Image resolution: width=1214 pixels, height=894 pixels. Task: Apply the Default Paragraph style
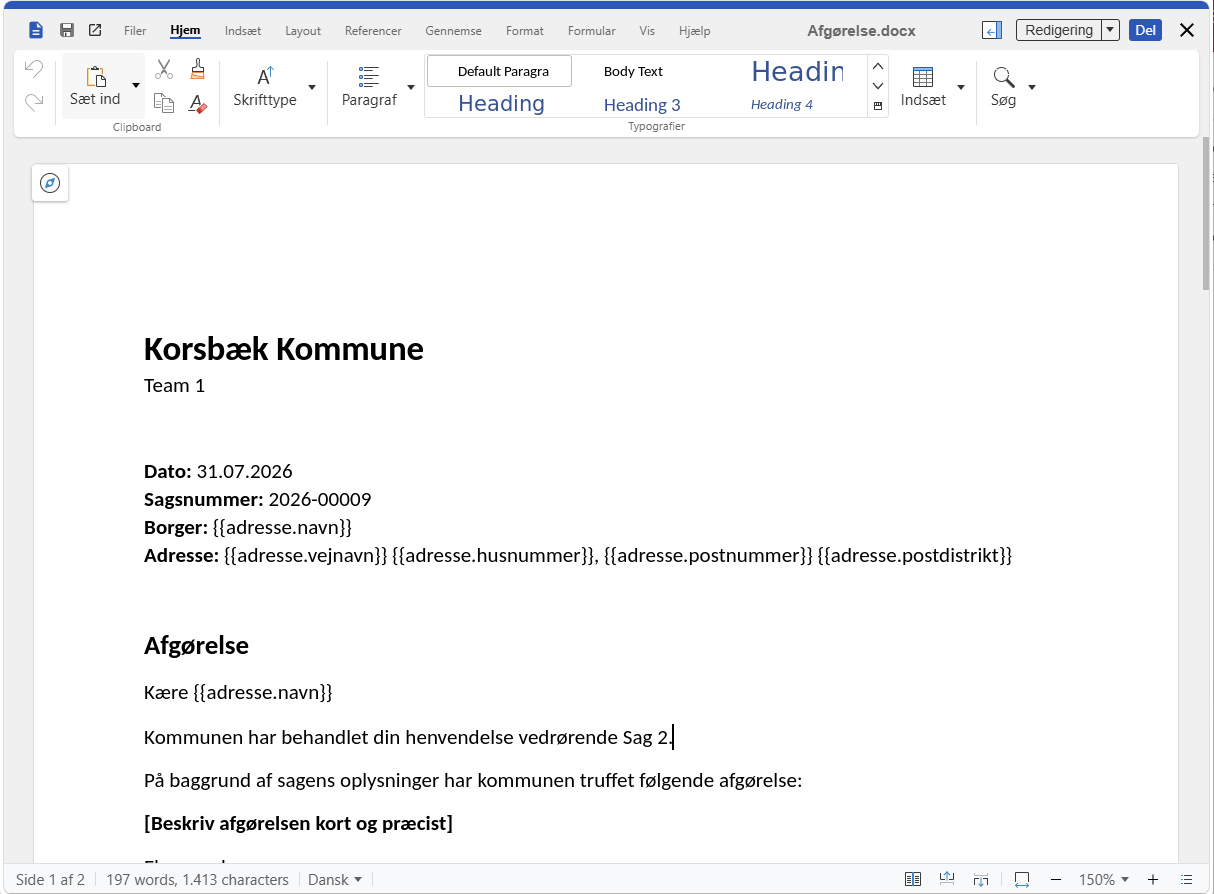(500, 71)
